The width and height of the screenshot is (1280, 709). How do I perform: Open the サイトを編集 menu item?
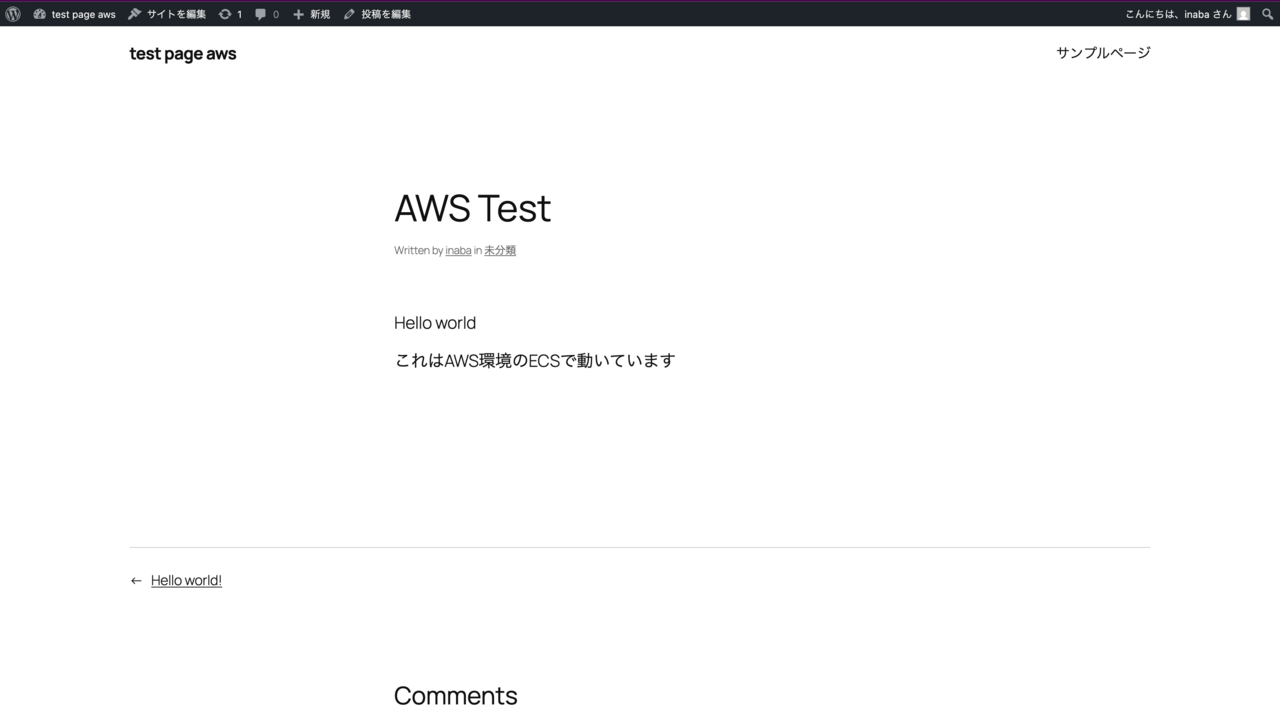(176, 14)
